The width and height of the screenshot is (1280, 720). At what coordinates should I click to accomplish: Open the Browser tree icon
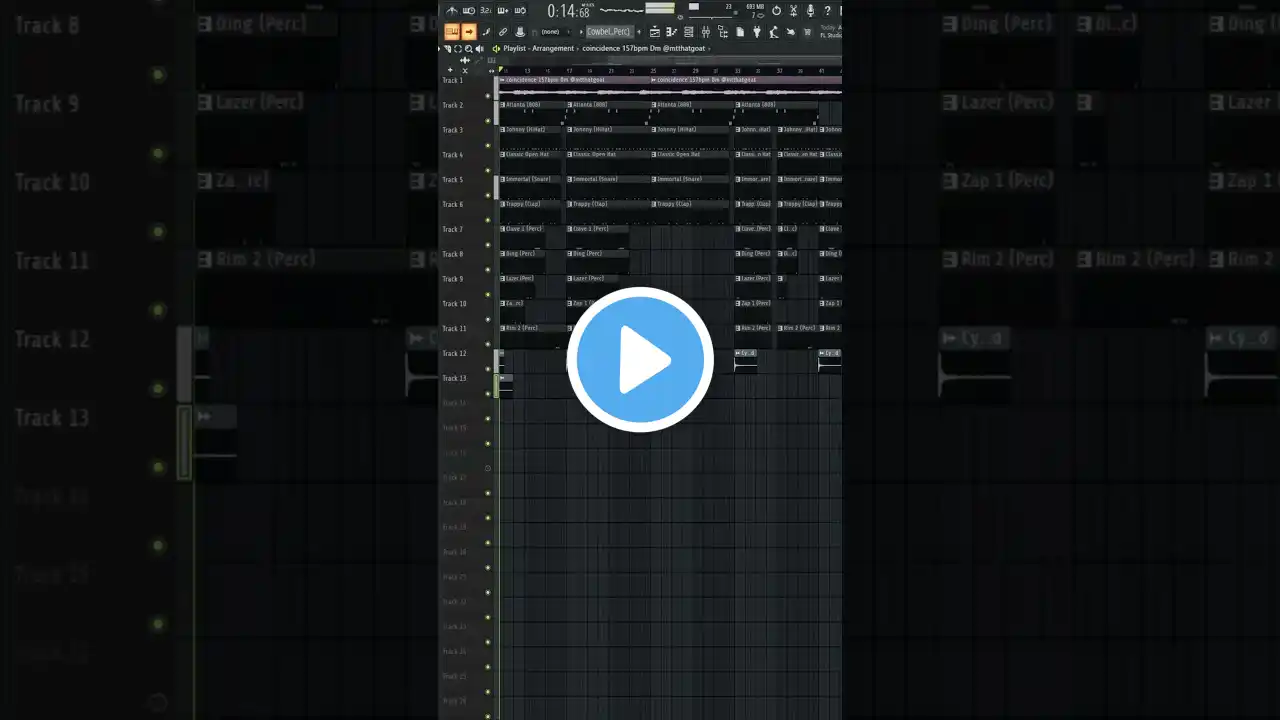(x=722, y=32)
